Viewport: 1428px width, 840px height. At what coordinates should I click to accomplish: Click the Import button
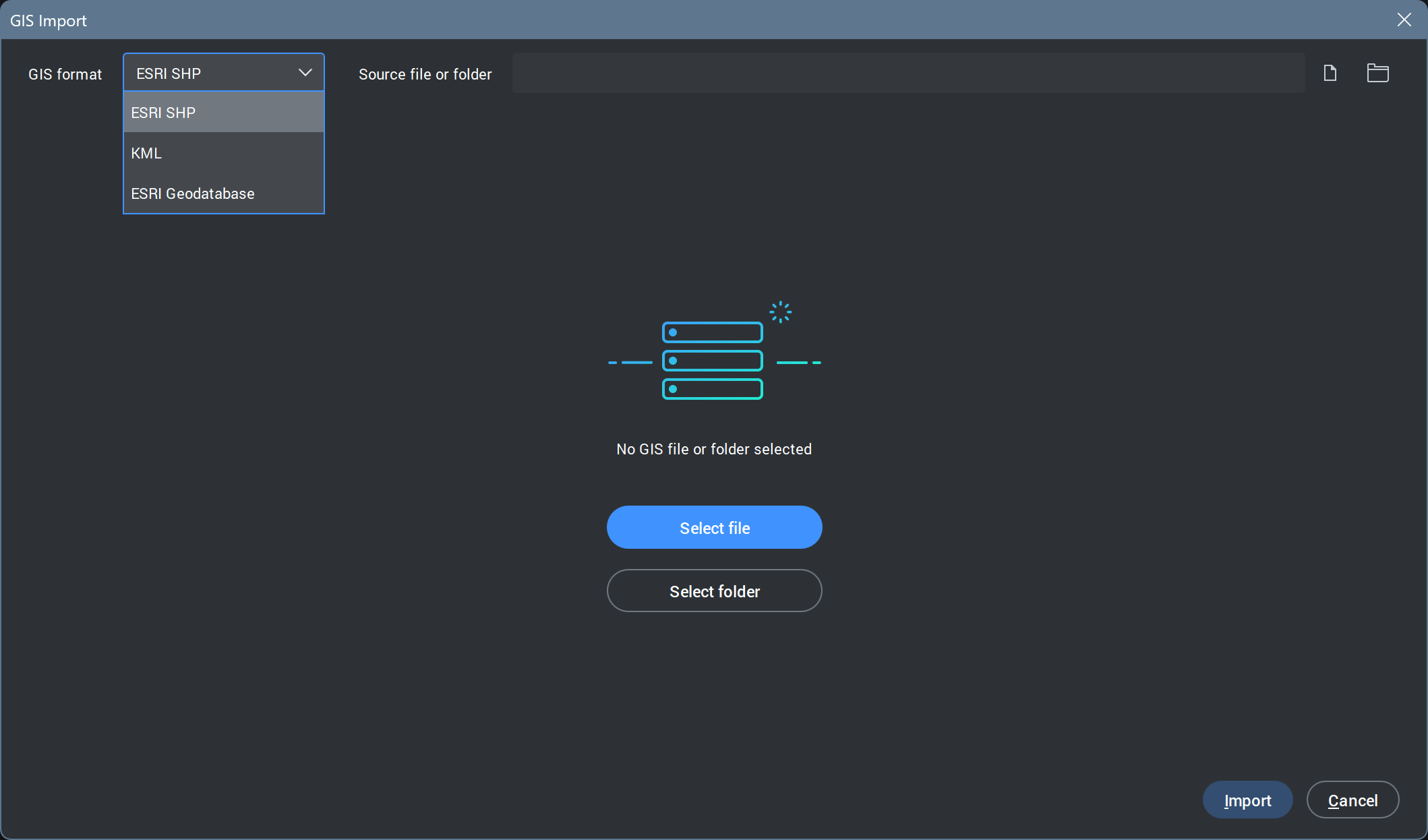coord(1247,800)
